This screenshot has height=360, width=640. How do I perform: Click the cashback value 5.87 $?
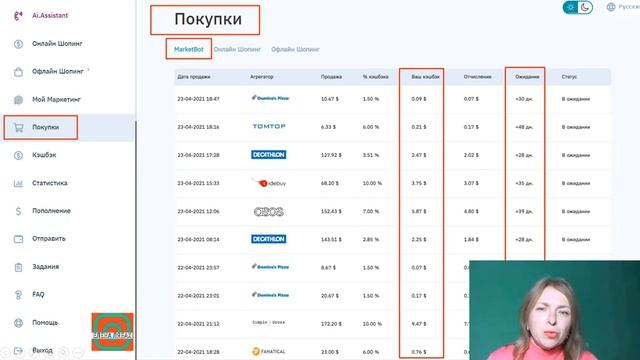[x=419, y=211]
